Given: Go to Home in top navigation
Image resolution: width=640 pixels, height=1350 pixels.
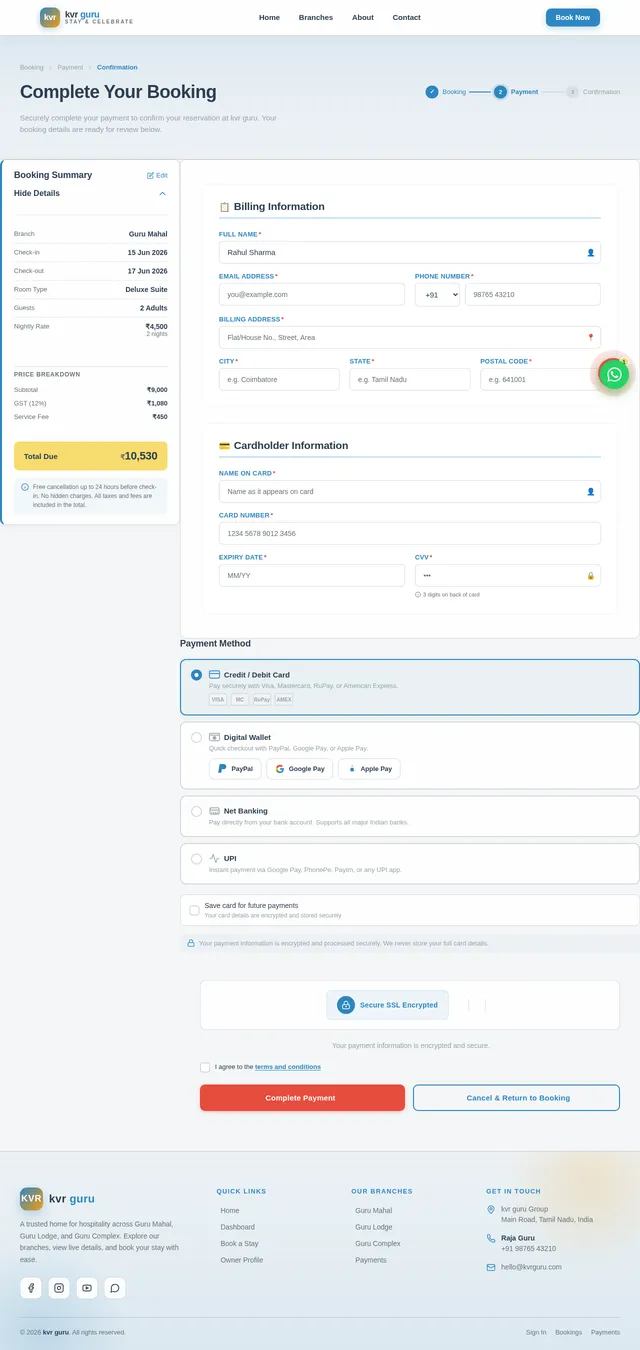Looking at the screenshot, I should point(269,18).
